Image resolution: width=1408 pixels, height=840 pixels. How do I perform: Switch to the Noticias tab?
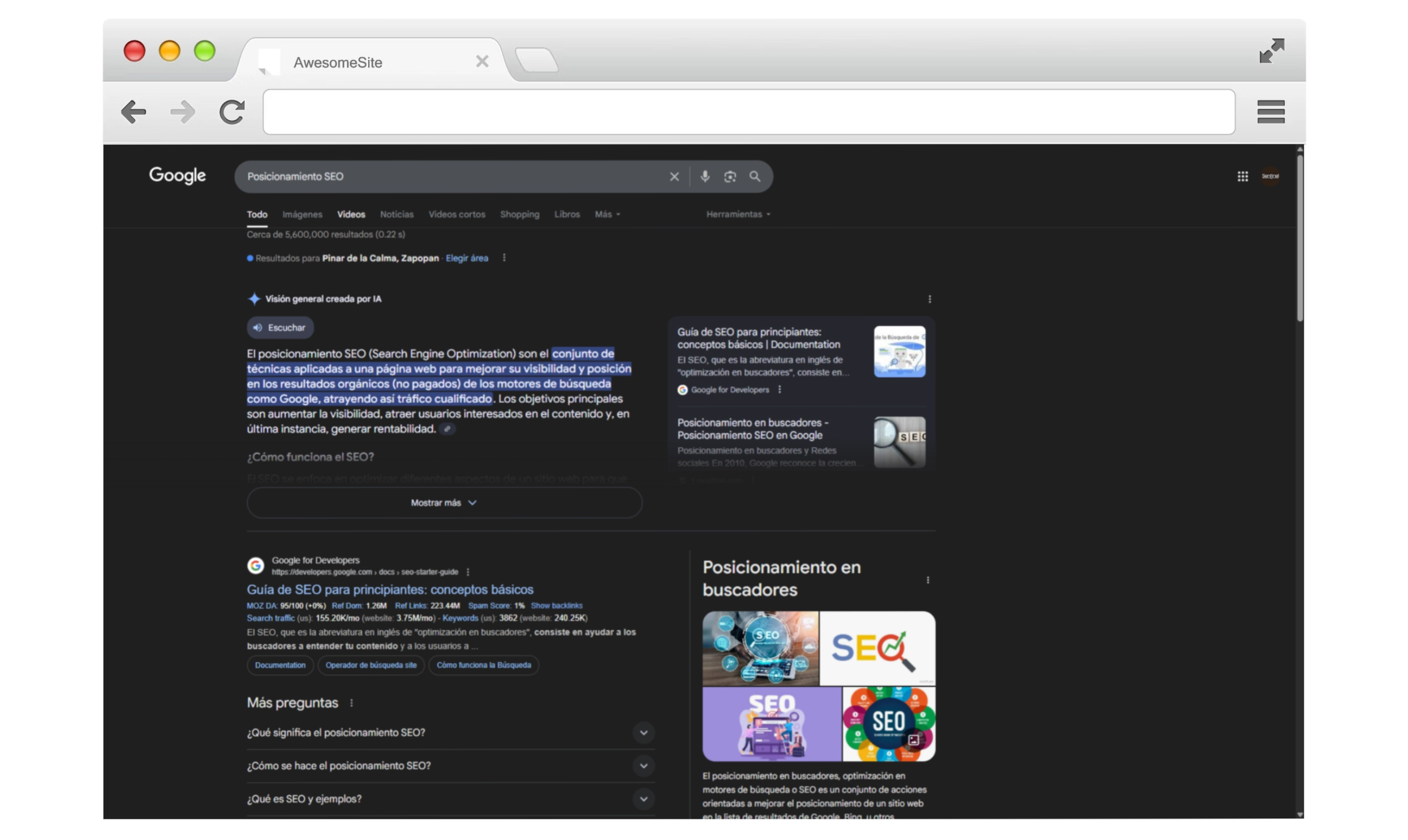coord(396,215)
